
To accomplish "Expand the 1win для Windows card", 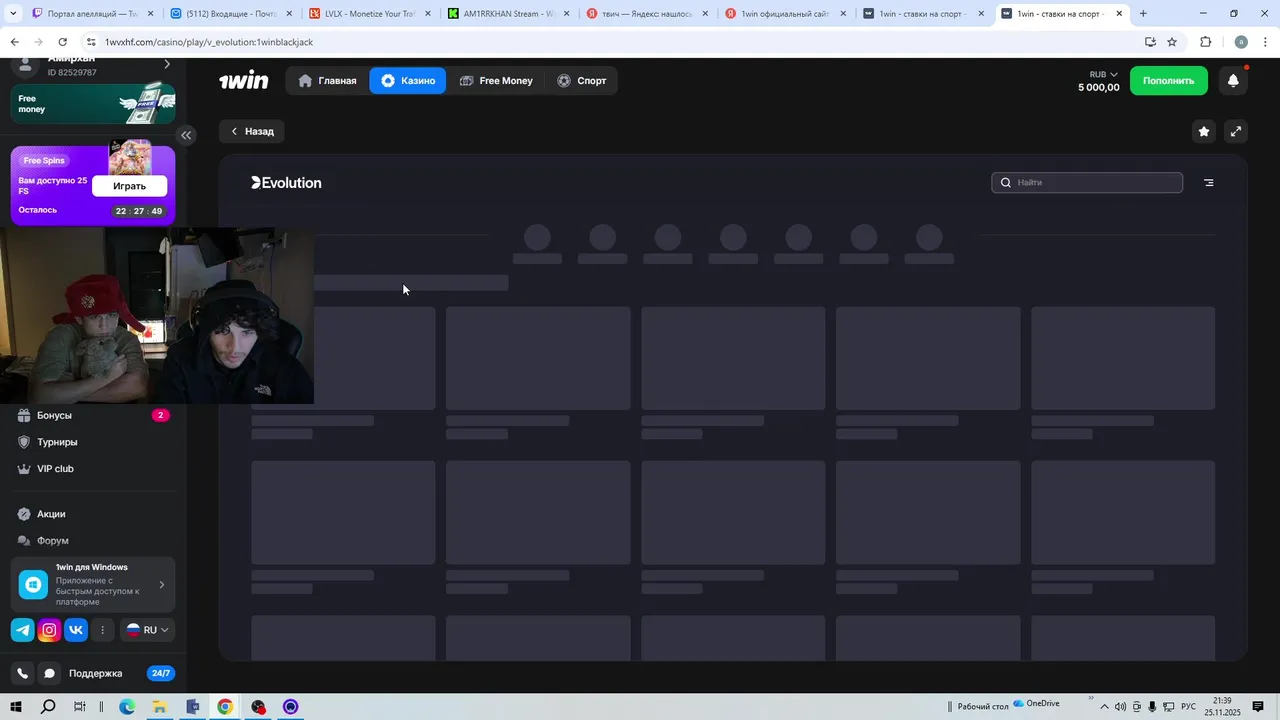I will [x=93, y=585].
